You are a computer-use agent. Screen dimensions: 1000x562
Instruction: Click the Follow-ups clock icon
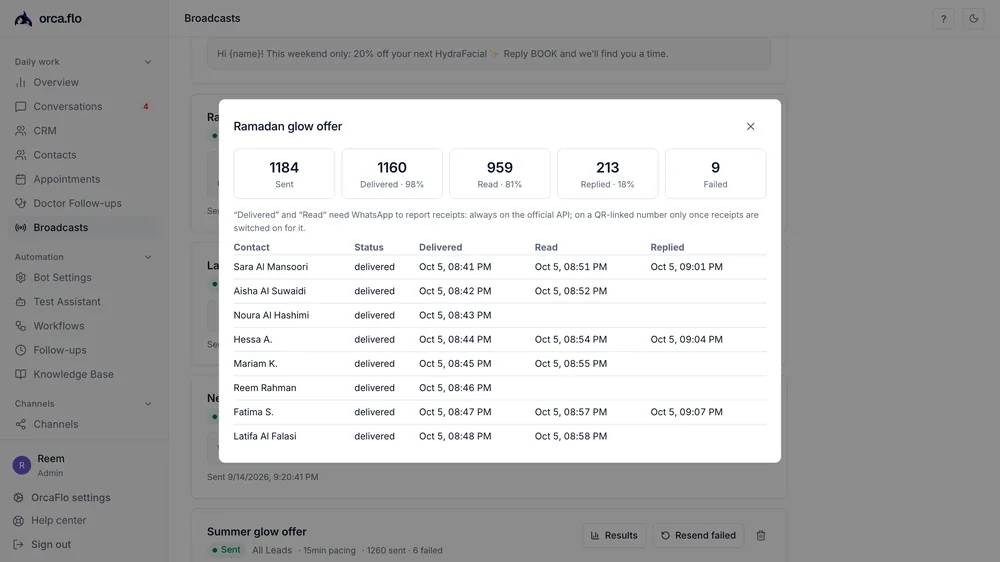[21, 350]
